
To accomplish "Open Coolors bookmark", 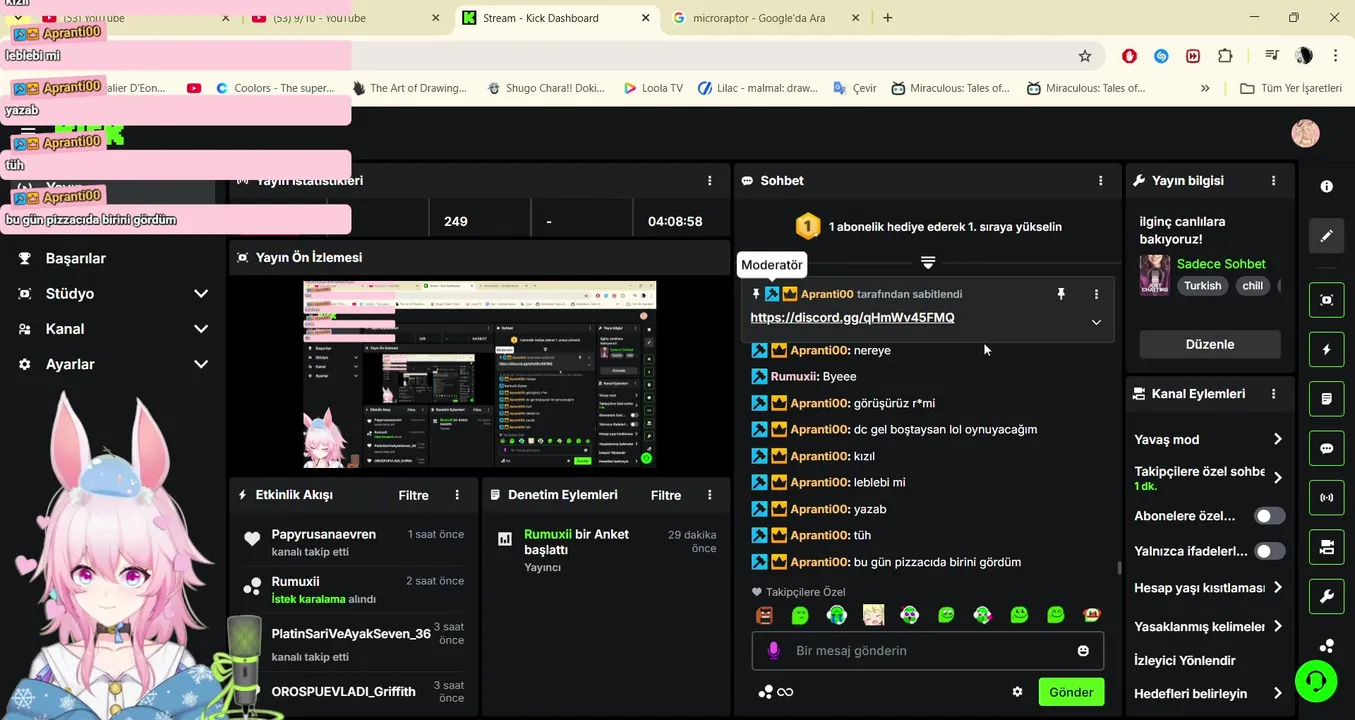I will click(x=275, y=88).
